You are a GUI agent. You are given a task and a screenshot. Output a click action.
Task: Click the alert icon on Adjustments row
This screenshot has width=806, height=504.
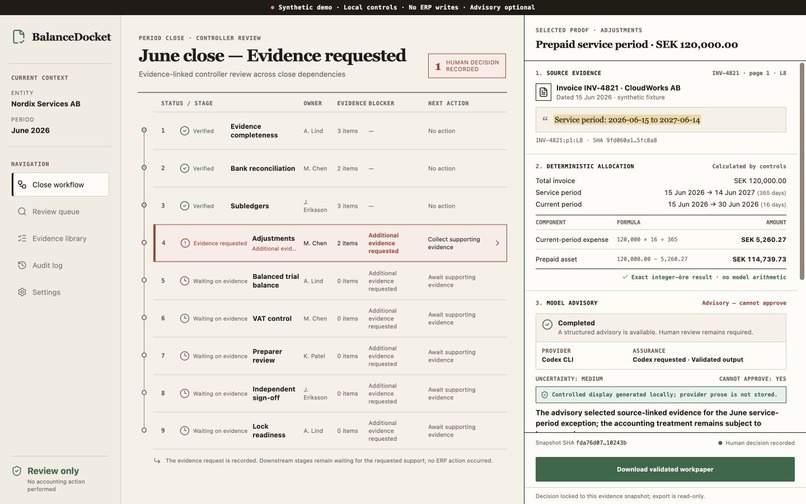tap(185, 243)
